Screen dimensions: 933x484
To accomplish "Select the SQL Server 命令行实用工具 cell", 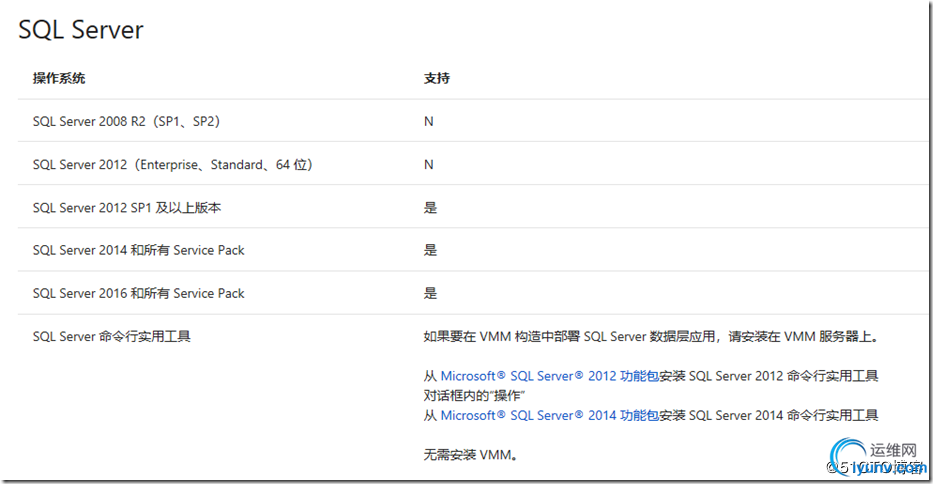I will (x=111, y=337).
